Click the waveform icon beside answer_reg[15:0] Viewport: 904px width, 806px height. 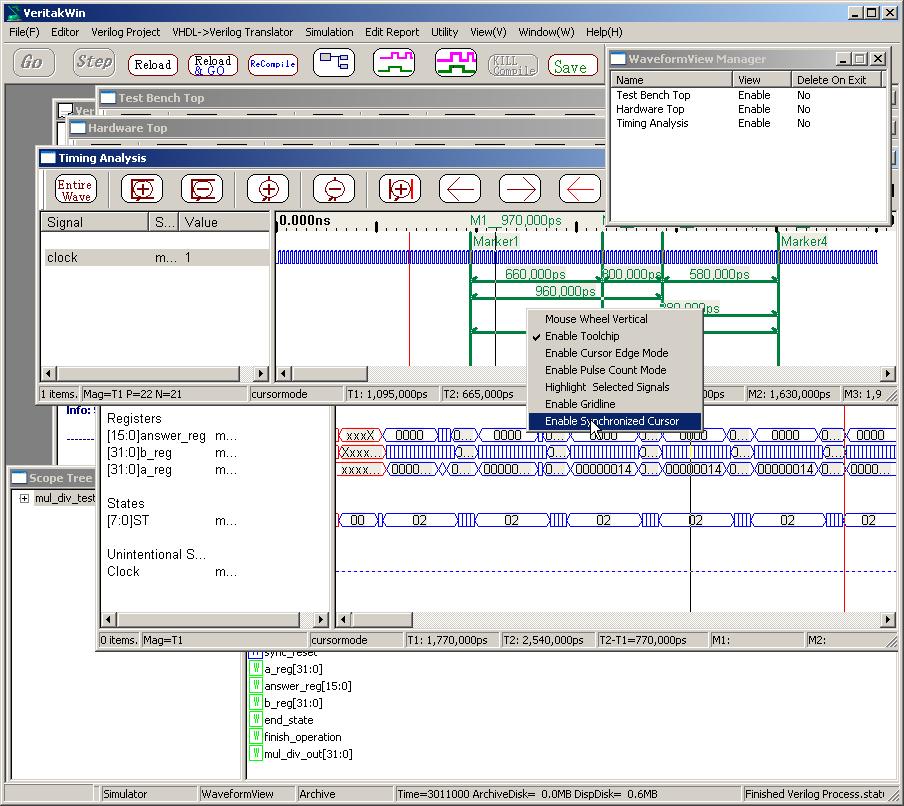pyautogui.click(x=255, y=686)
